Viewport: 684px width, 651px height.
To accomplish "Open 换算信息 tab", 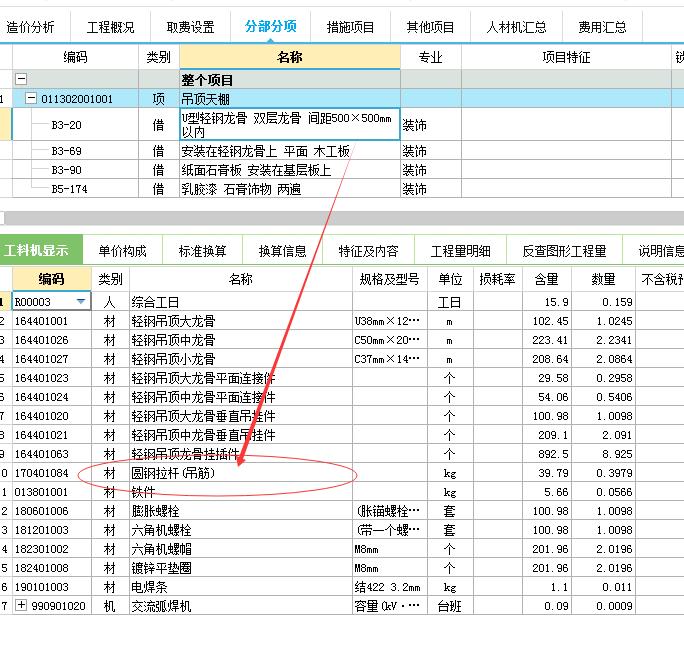I will (282, 251).
